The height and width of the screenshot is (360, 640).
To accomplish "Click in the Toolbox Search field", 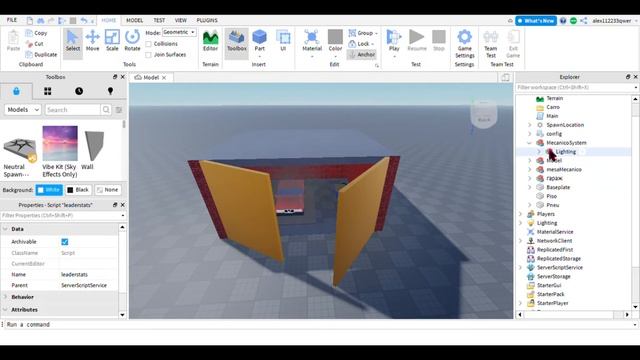I will (73, 109).
